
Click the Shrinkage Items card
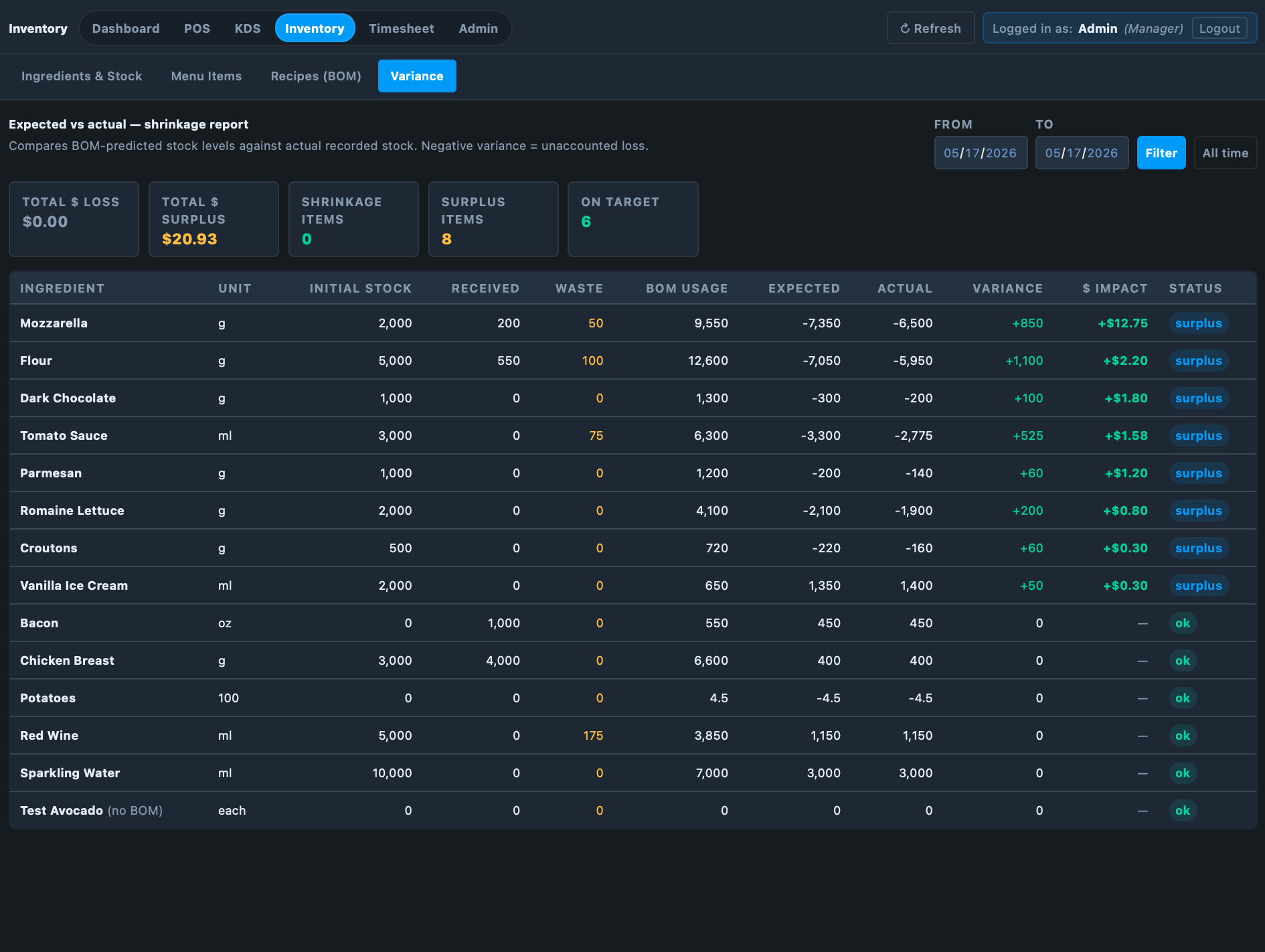click(353, 219)
